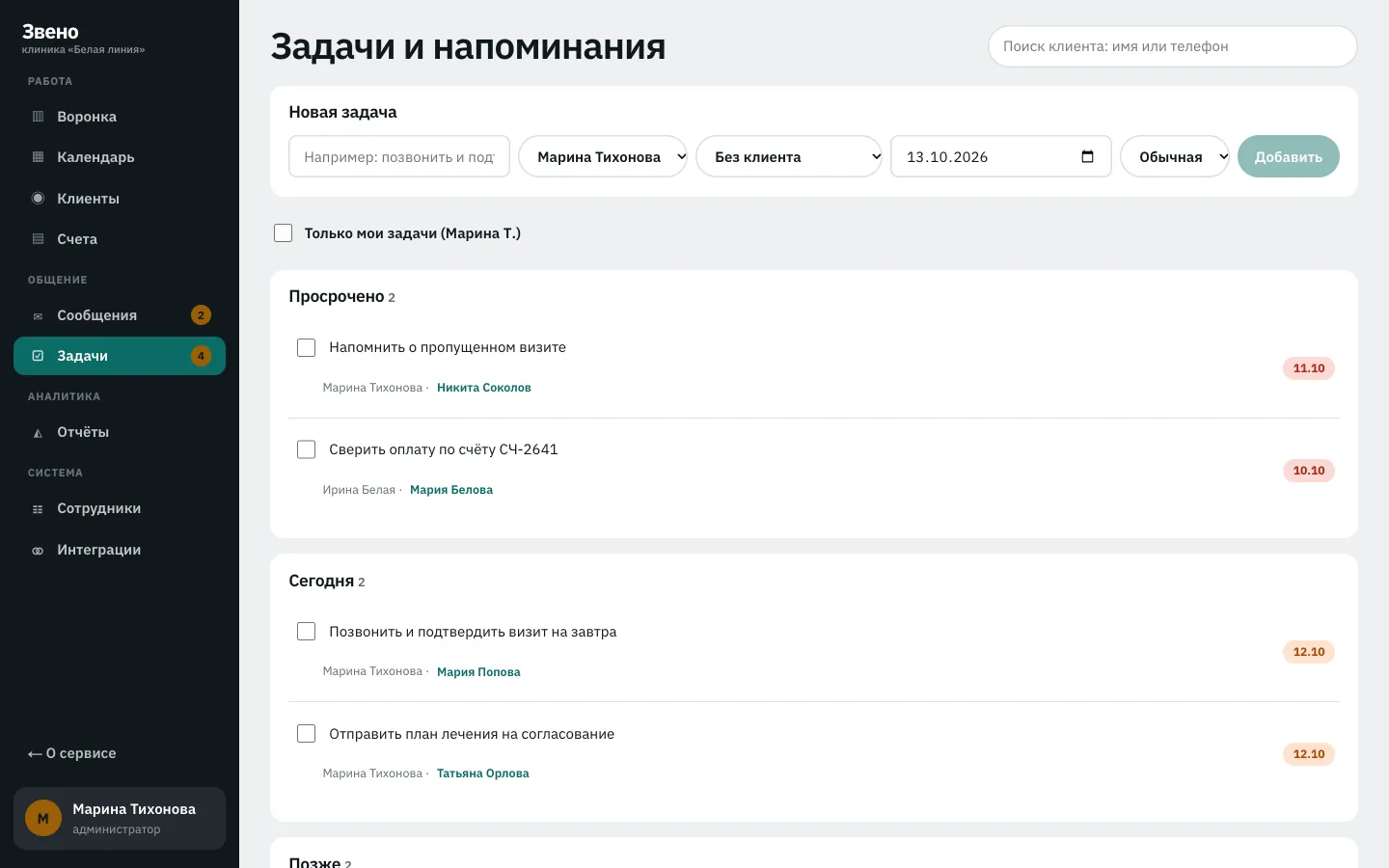The height and width of the screenshot is (868, 1389).
Task: Open the Обычная priority dropdown
Action: pos(1175,156)
